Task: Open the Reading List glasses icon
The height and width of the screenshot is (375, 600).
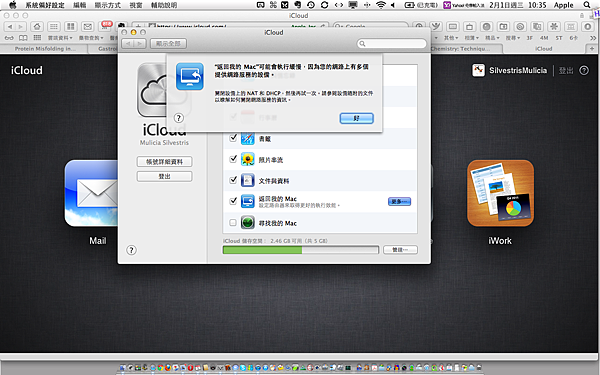Action: [x=9, y=38]
